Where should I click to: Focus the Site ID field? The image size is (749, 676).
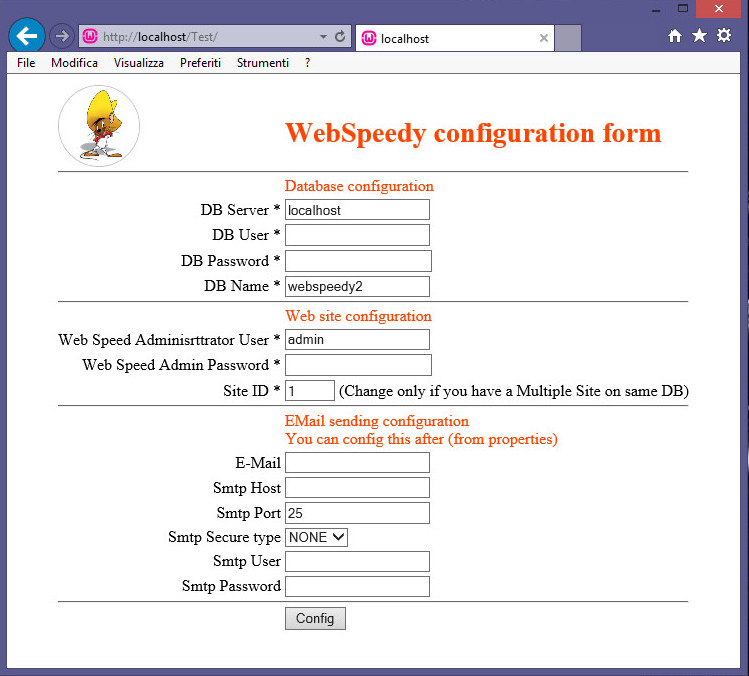click(x=310, y=391)
